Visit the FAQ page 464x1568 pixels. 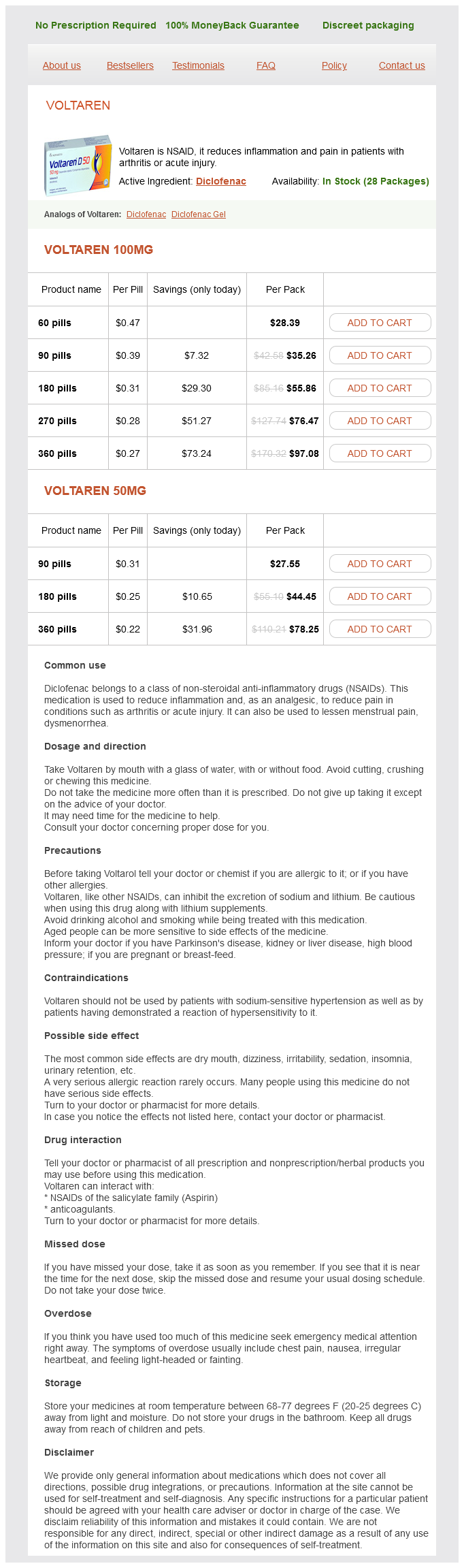(266, 65)
